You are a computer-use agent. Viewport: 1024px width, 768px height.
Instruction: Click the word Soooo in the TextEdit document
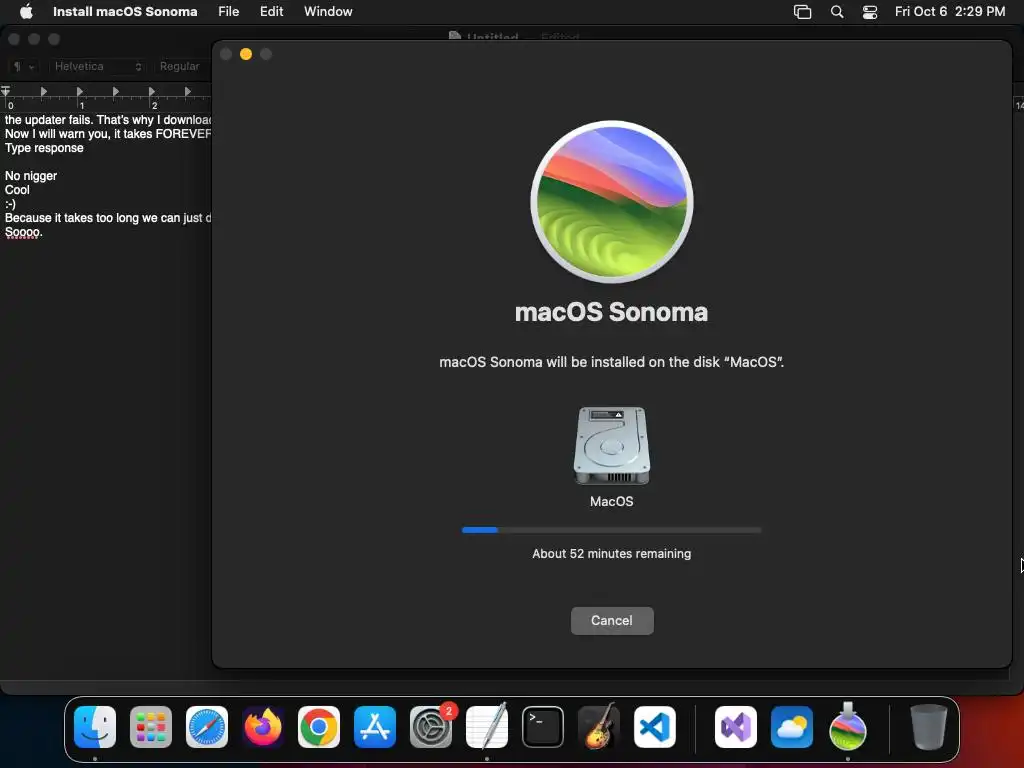23,232
